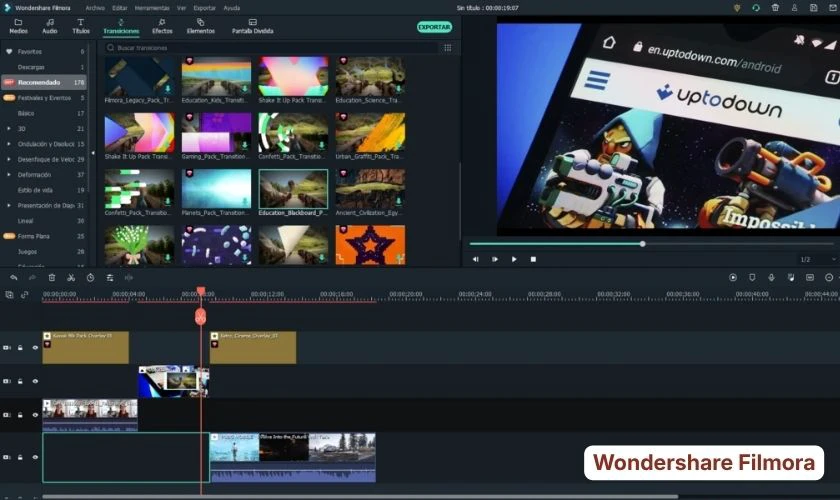Stop the preview playback
This screenshot has width=840, height=500.
533,259
